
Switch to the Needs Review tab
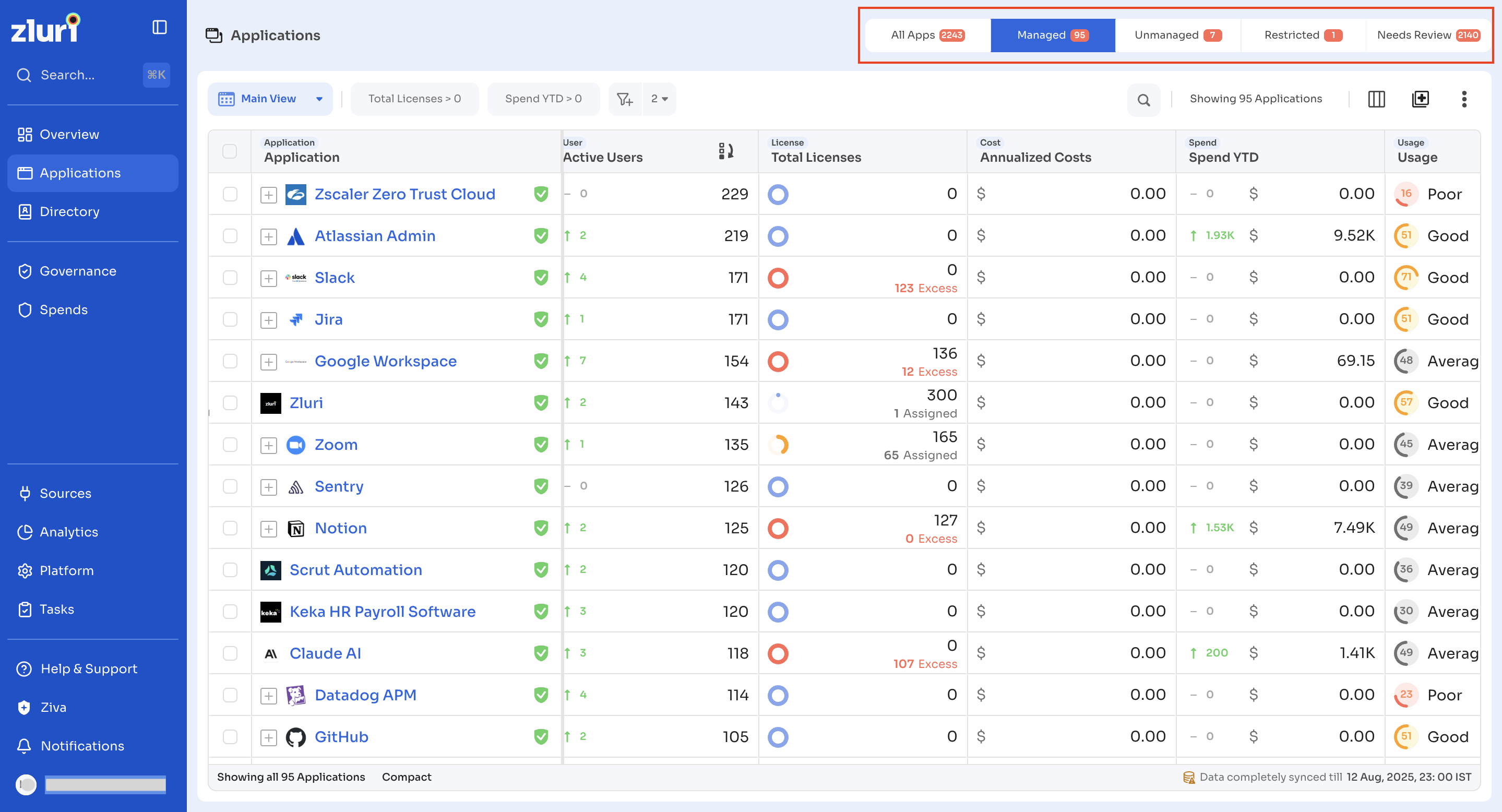1427,35
